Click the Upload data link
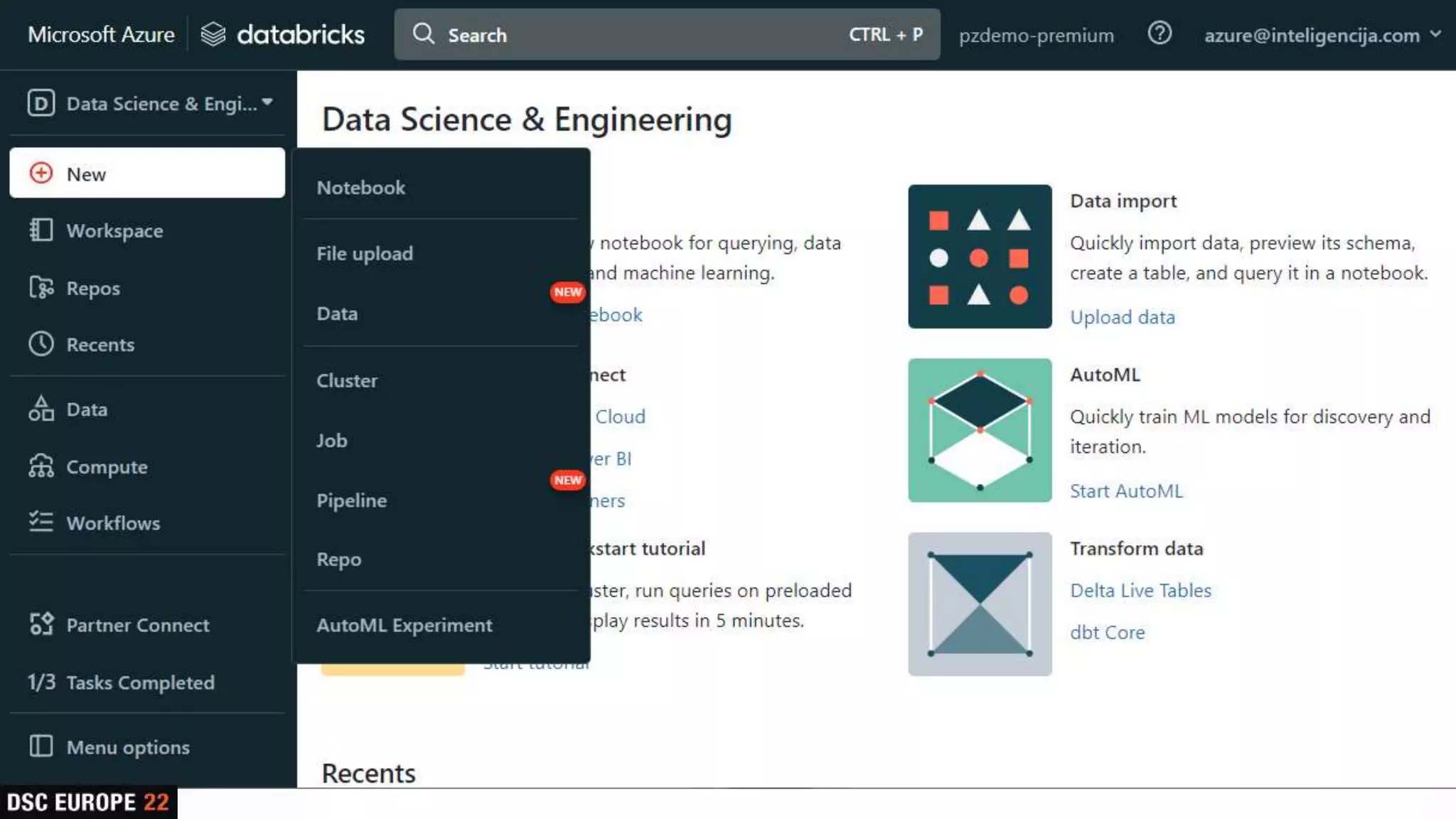The image size is (1456, 819). click(x=1122, y=317)
